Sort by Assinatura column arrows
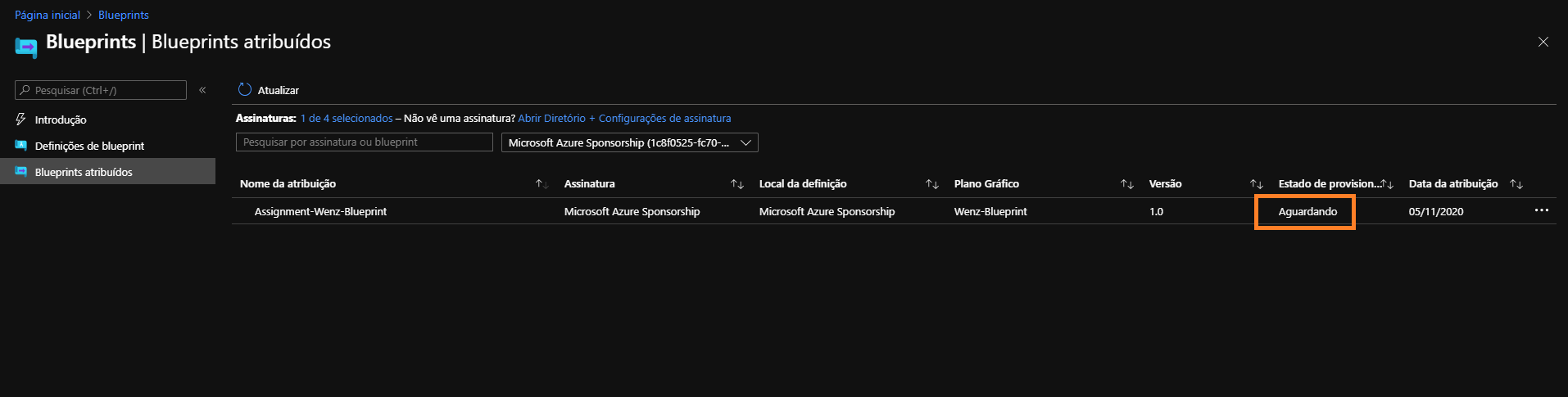The image size is (1568, 397). click(x=737, y=184)
